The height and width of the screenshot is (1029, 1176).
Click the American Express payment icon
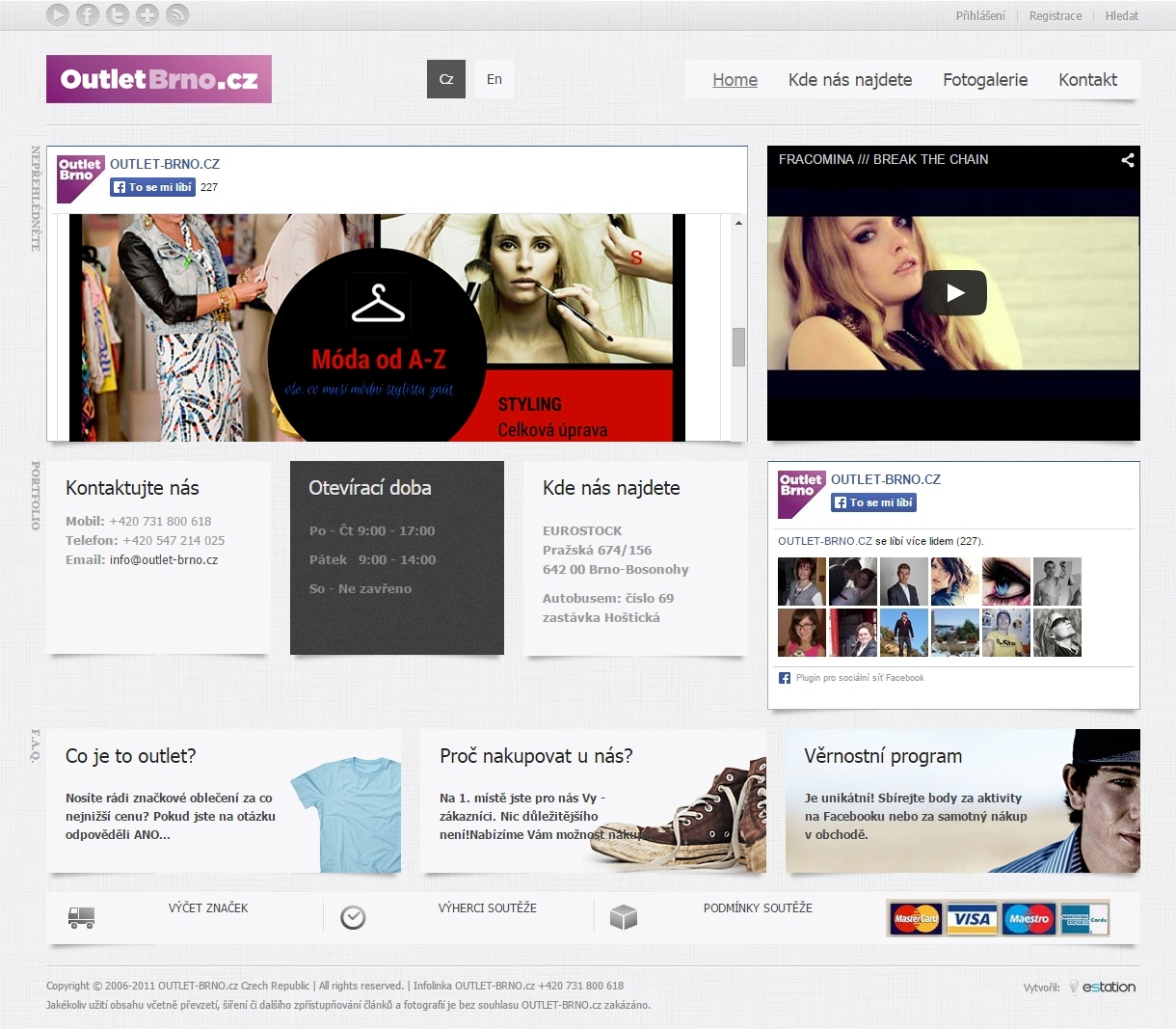pyautogui.click(x=1083, y=919)
